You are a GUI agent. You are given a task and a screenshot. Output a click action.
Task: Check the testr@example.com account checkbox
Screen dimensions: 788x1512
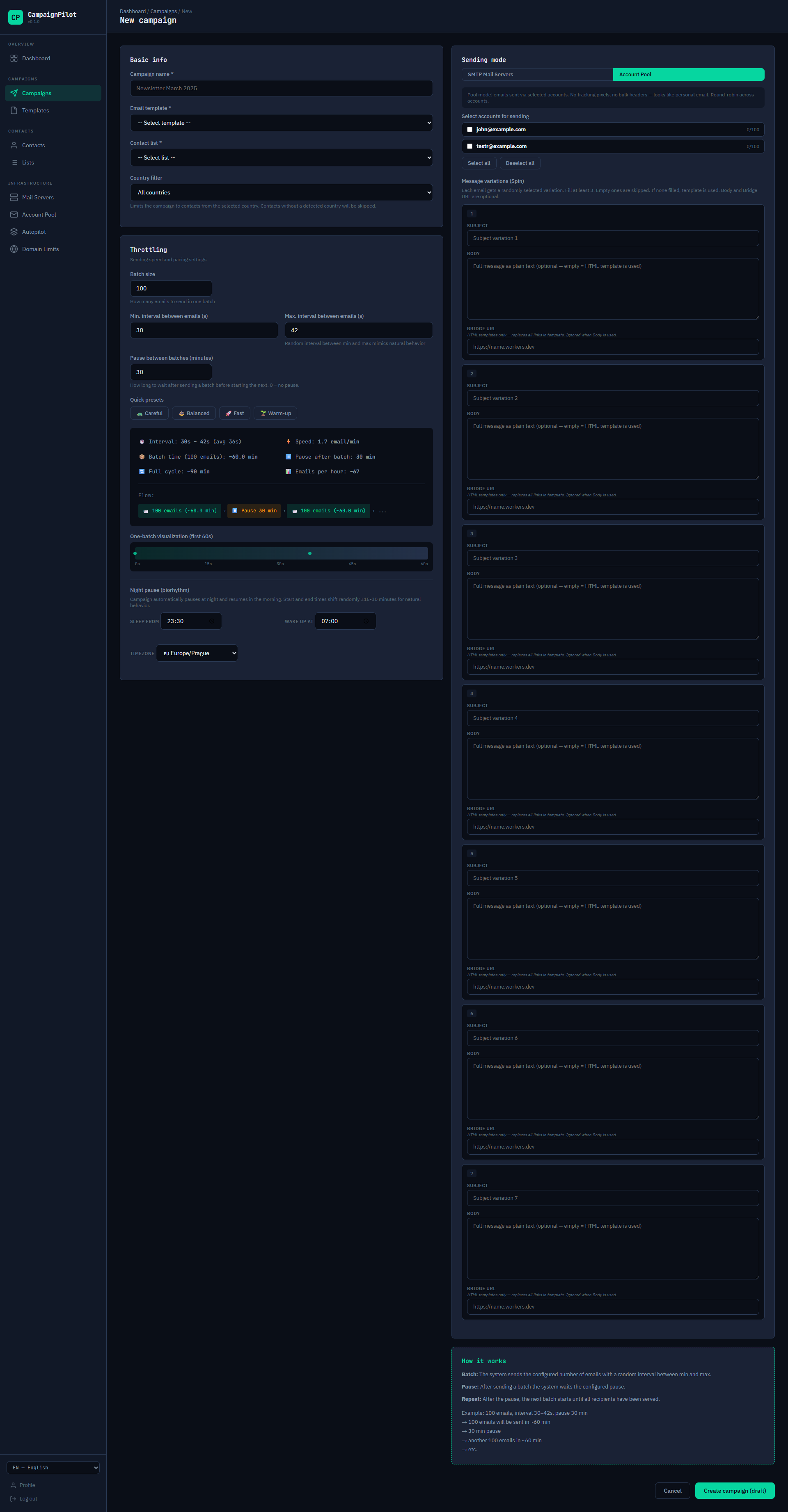click(x=470, y=146)
